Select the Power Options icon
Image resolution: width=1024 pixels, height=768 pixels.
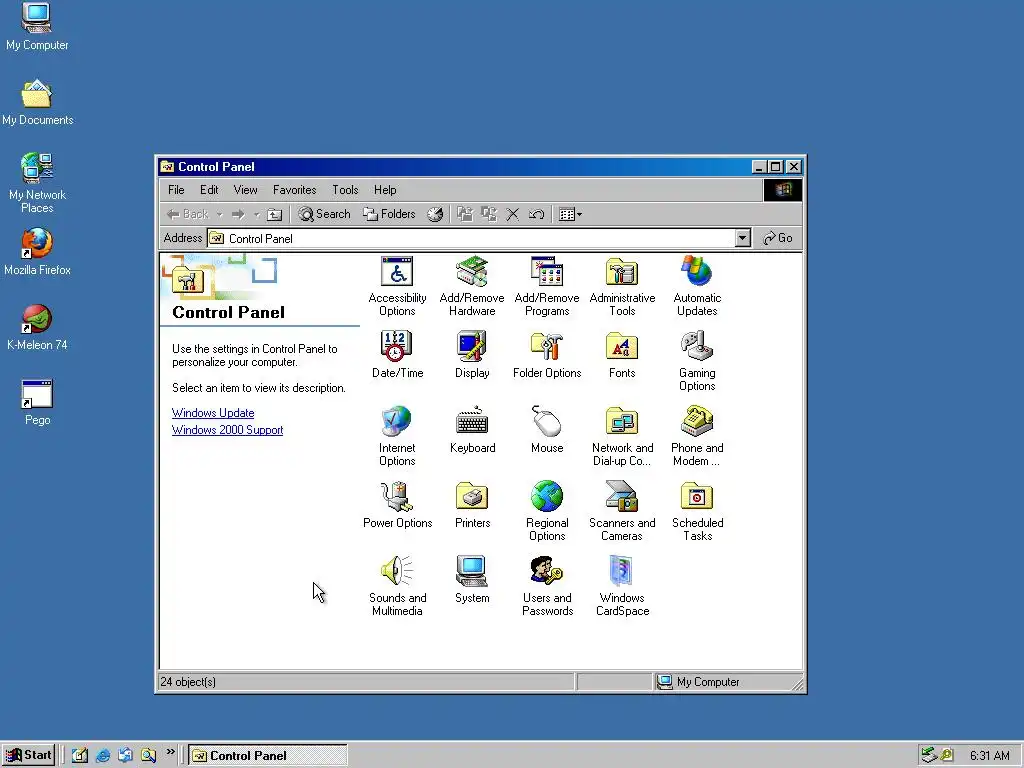pos(397,504)
